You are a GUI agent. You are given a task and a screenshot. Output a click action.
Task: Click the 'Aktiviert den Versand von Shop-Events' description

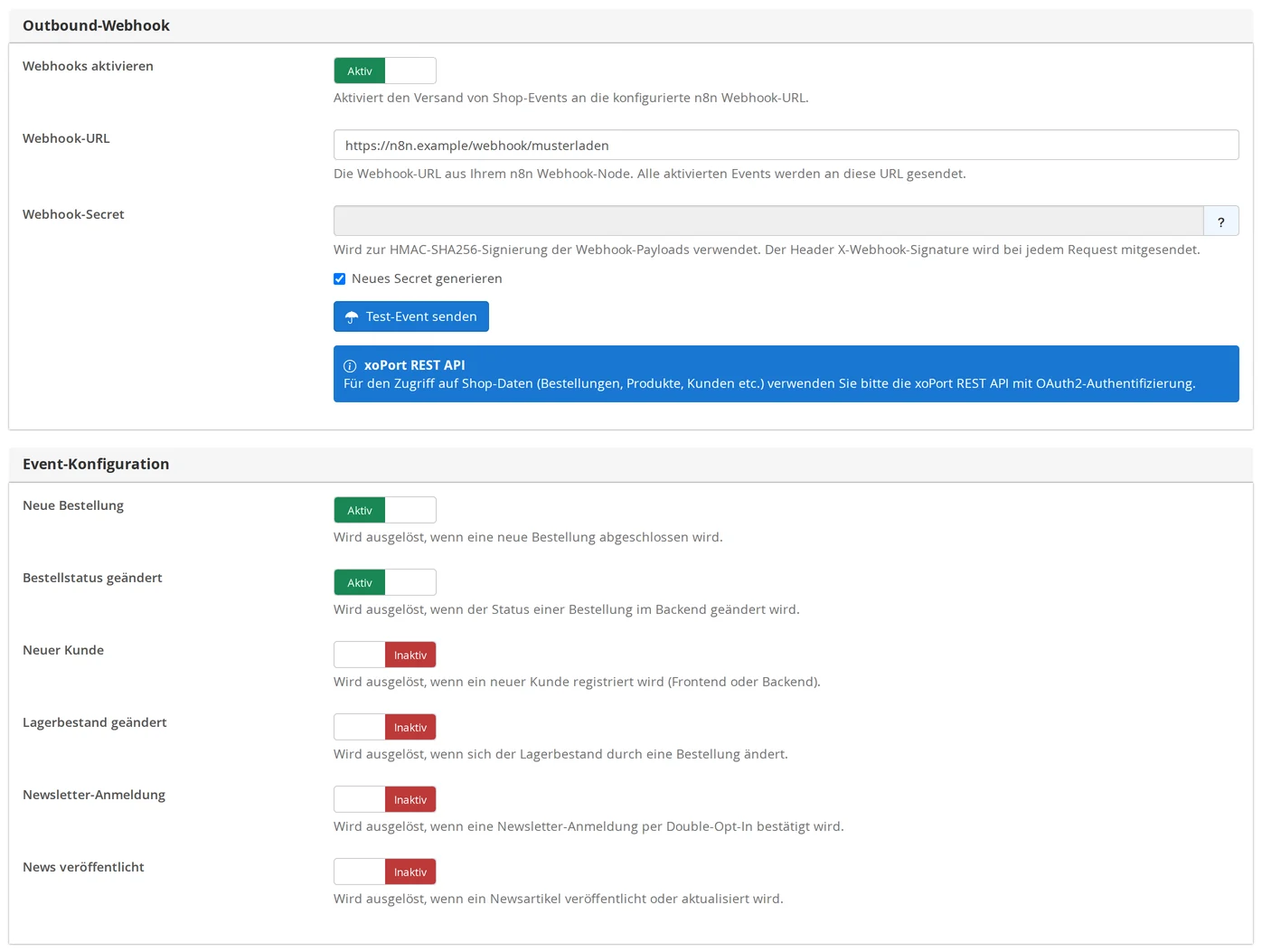(x=571, y=98)
